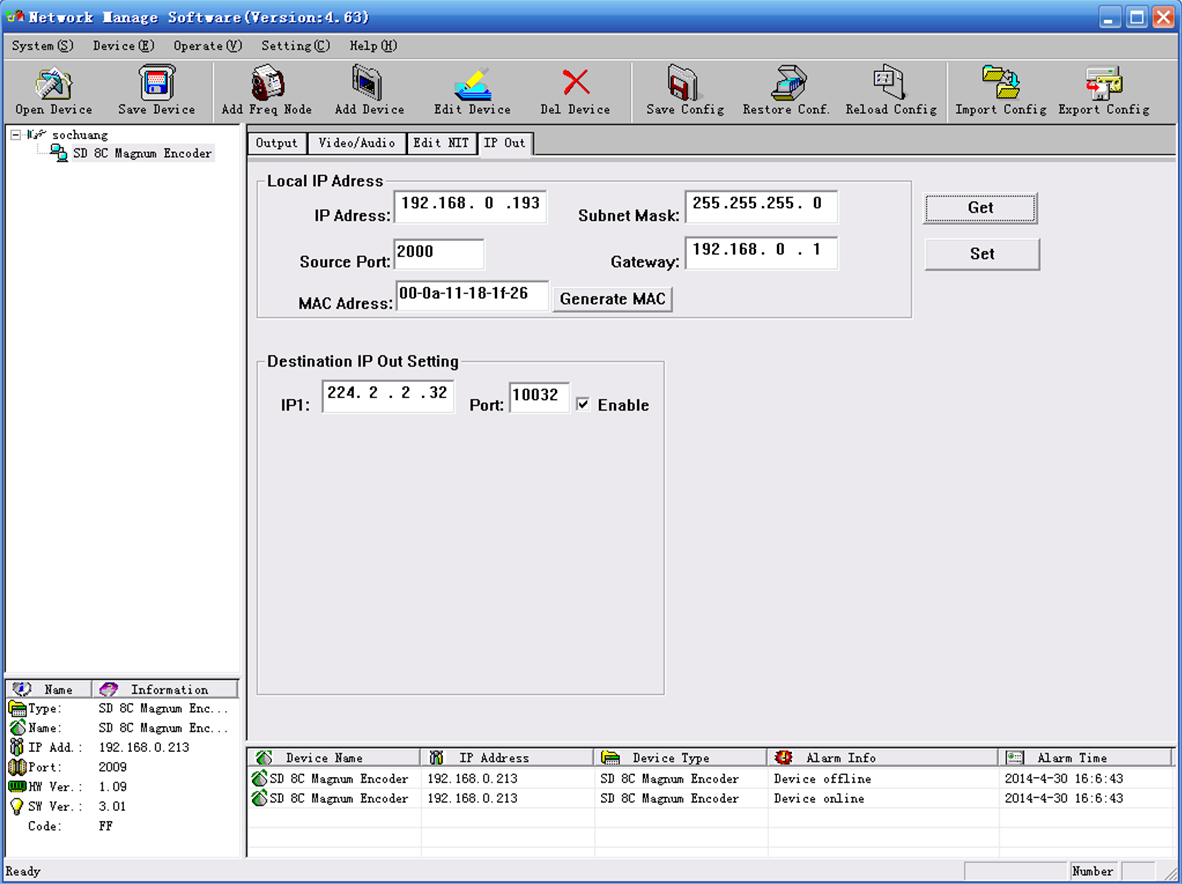Close the Network Manage Software window
Image resolution: width=1182 pixels, height=884 pixels.
(x=1164, y=17)
